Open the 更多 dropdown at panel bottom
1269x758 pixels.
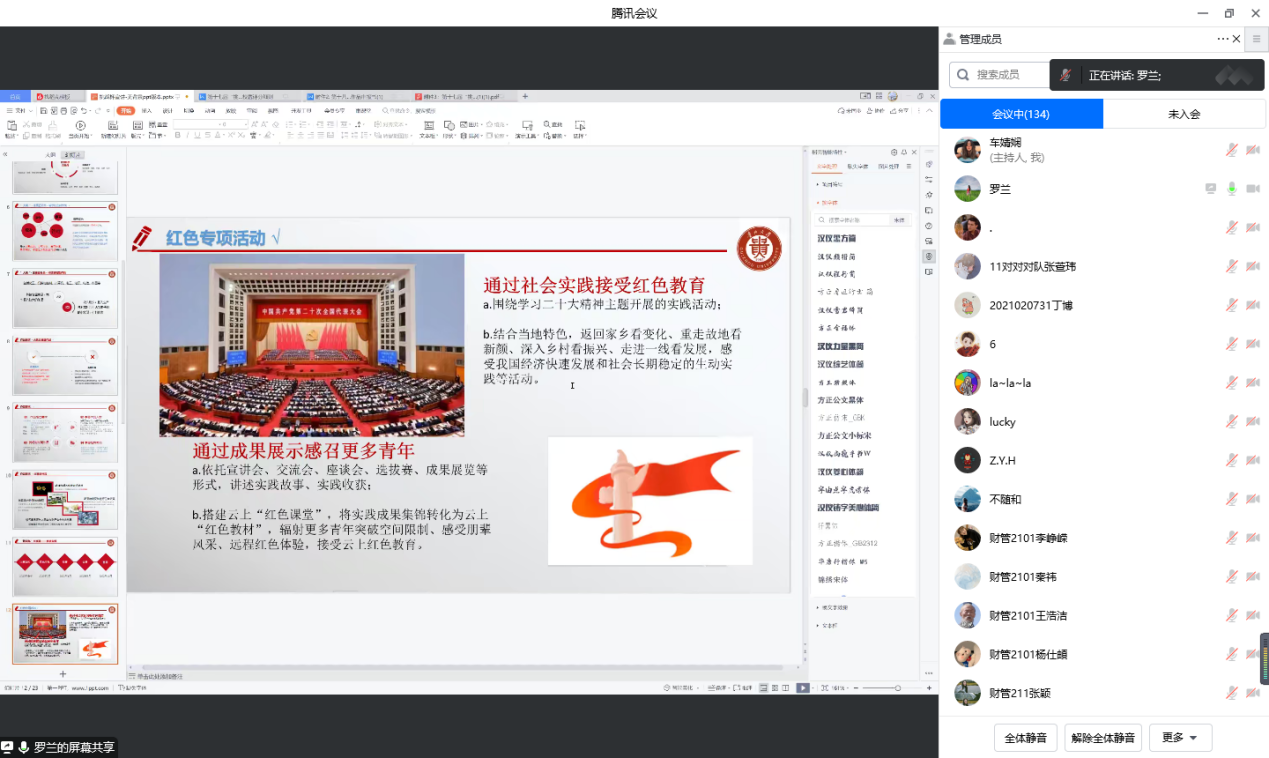pyautogui.click(x=1180, y=738)
